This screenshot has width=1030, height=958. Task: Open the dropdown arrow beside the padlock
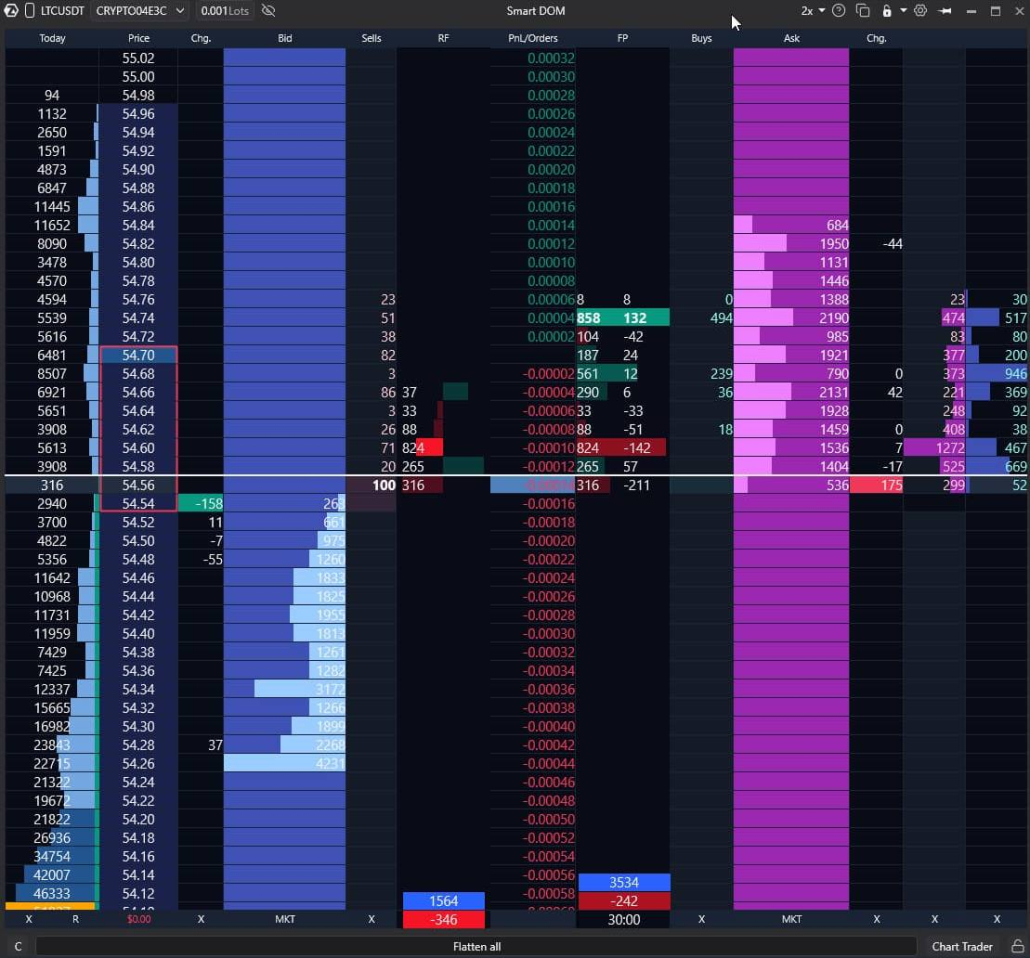coord(903,11)
